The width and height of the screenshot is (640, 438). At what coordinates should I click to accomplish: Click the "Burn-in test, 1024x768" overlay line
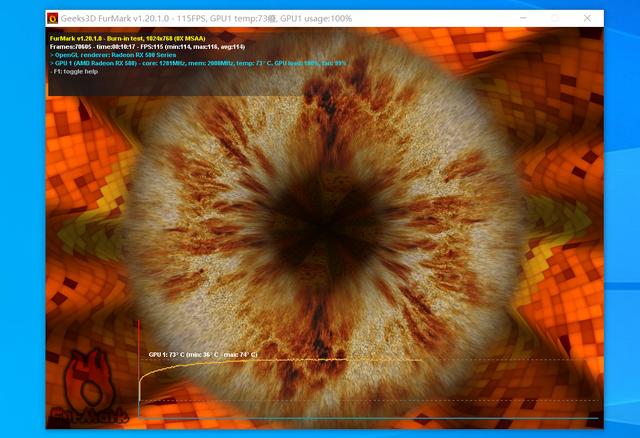click(127, 38)
